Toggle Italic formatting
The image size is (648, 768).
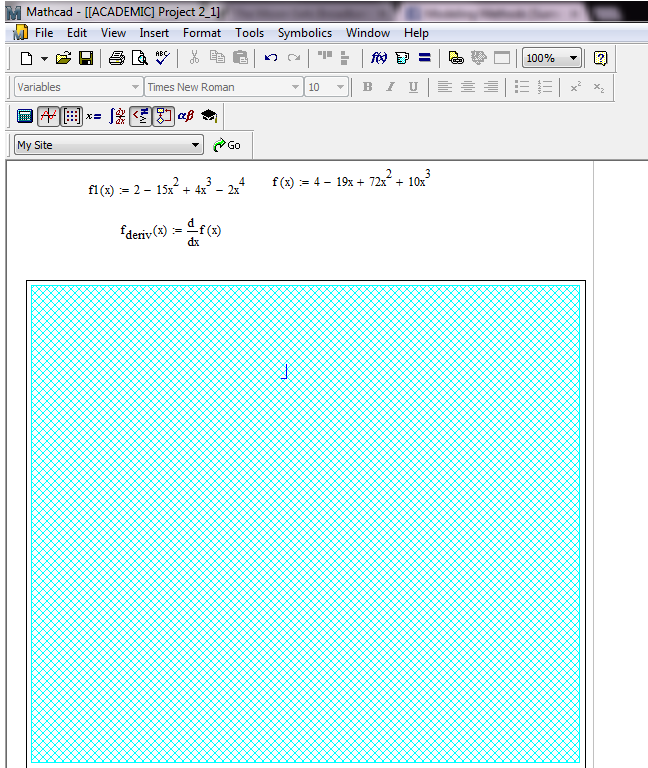click(x=390, y=87)
